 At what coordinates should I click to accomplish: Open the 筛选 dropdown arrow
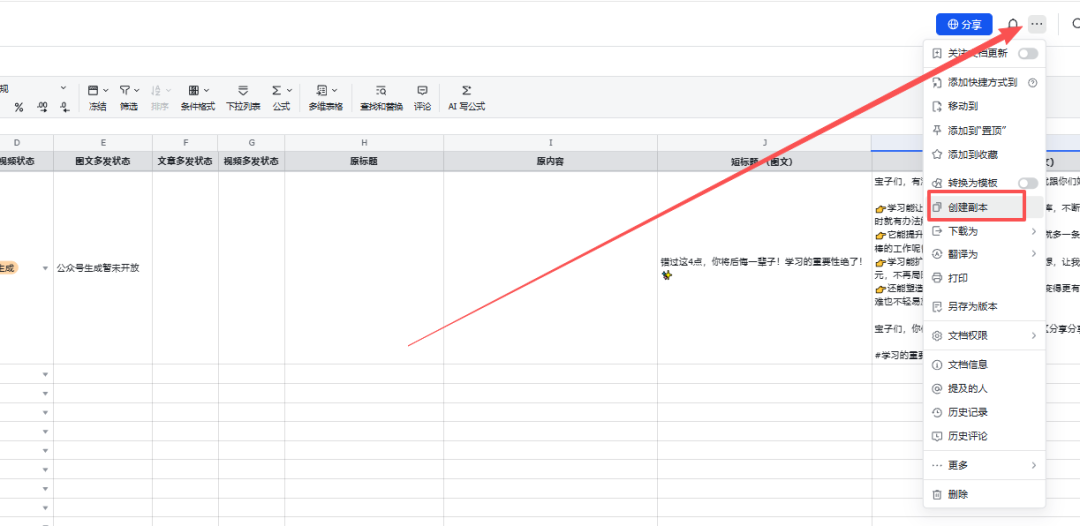click(136, 90)
